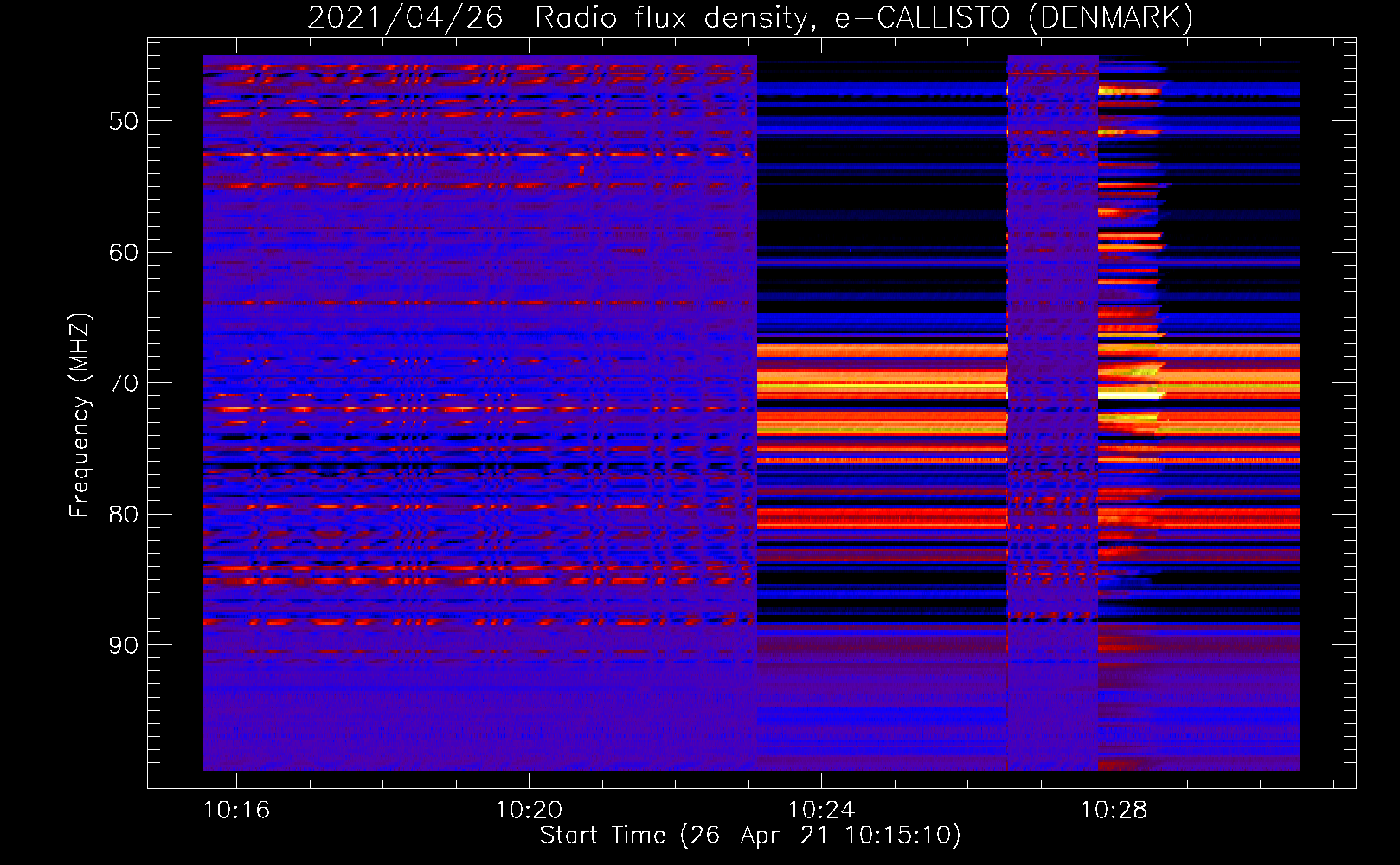Click the 'Start Time (26-Apr-21 10:15:10)' label
1400x865 pixels.
pyautogui.click(x=750, y=836)
